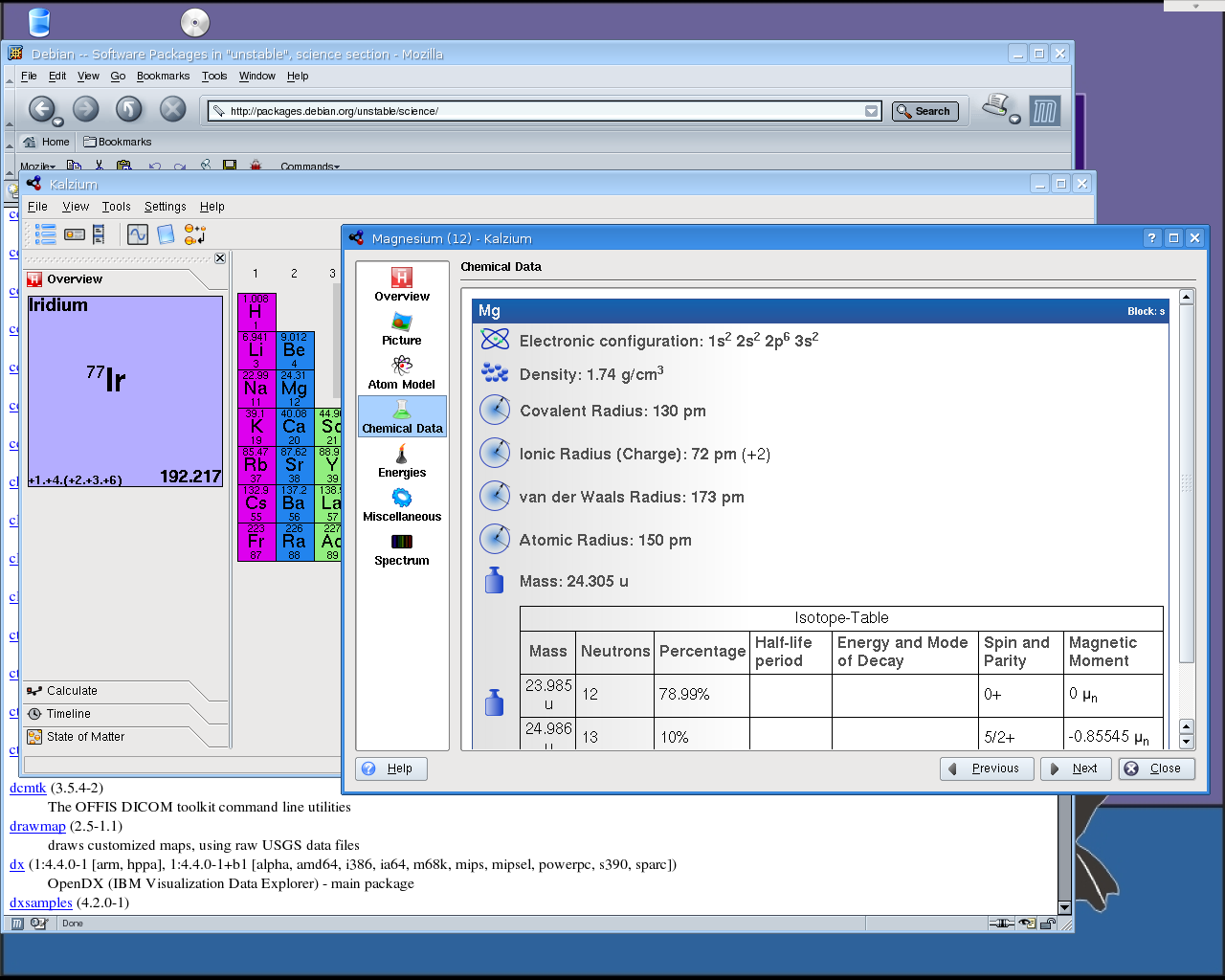Open dxsamples package link

click(41, 902)
